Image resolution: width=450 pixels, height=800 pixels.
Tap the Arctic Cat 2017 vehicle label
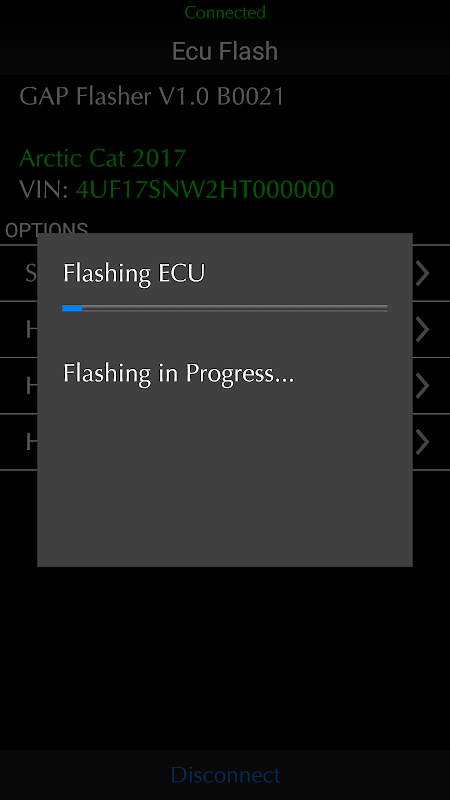click(103, 158)
